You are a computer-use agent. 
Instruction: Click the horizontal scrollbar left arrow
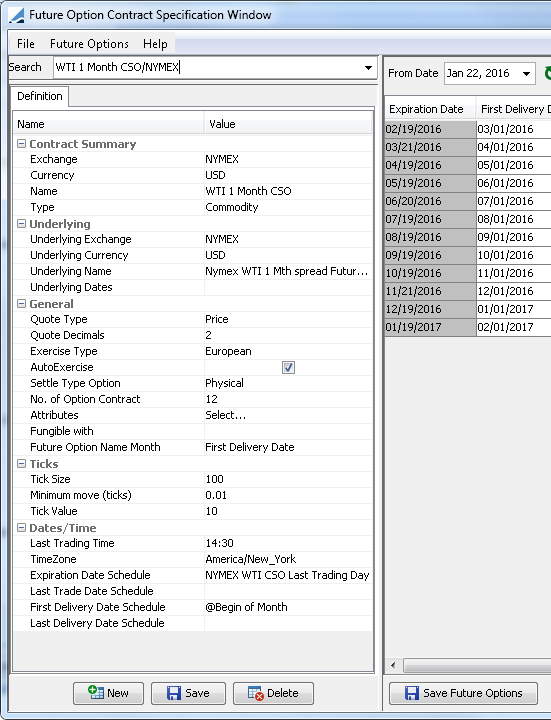point(393,664)
